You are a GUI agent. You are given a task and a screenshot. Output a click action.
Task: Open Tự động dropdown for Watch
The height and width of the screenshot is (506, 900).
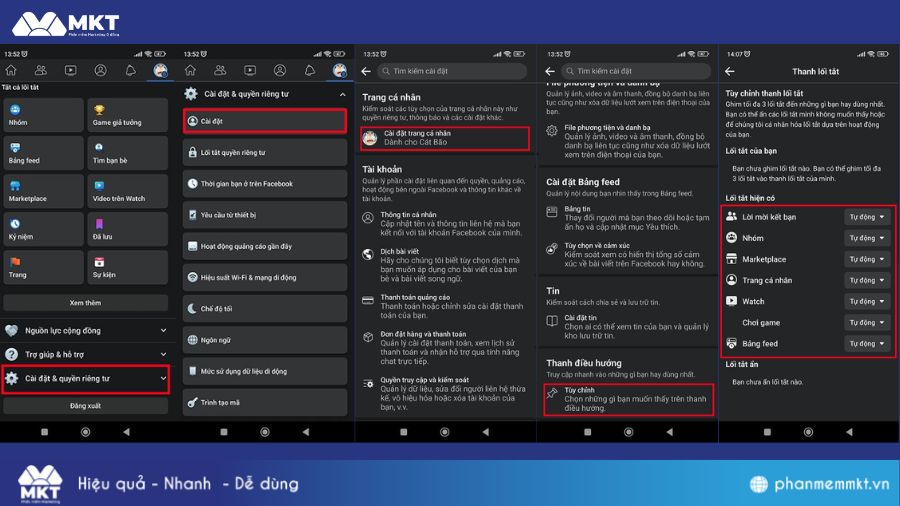pyautogui.click(x=867, y=301)
